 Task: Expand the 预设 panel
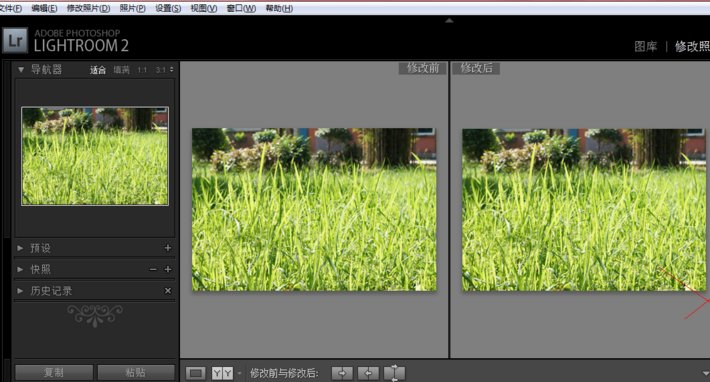[20, 248]
